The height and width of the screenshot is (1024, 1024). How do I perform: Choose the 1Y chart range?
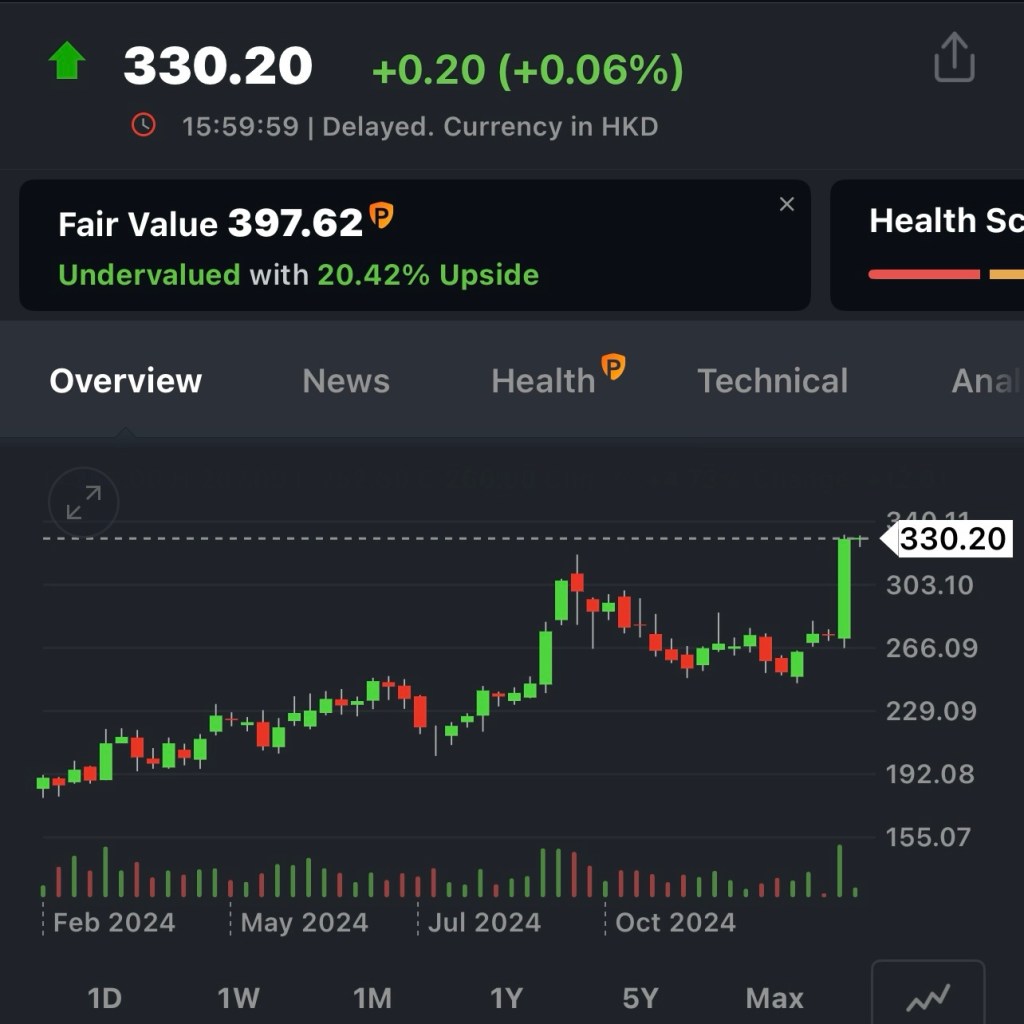pos(506,997)
